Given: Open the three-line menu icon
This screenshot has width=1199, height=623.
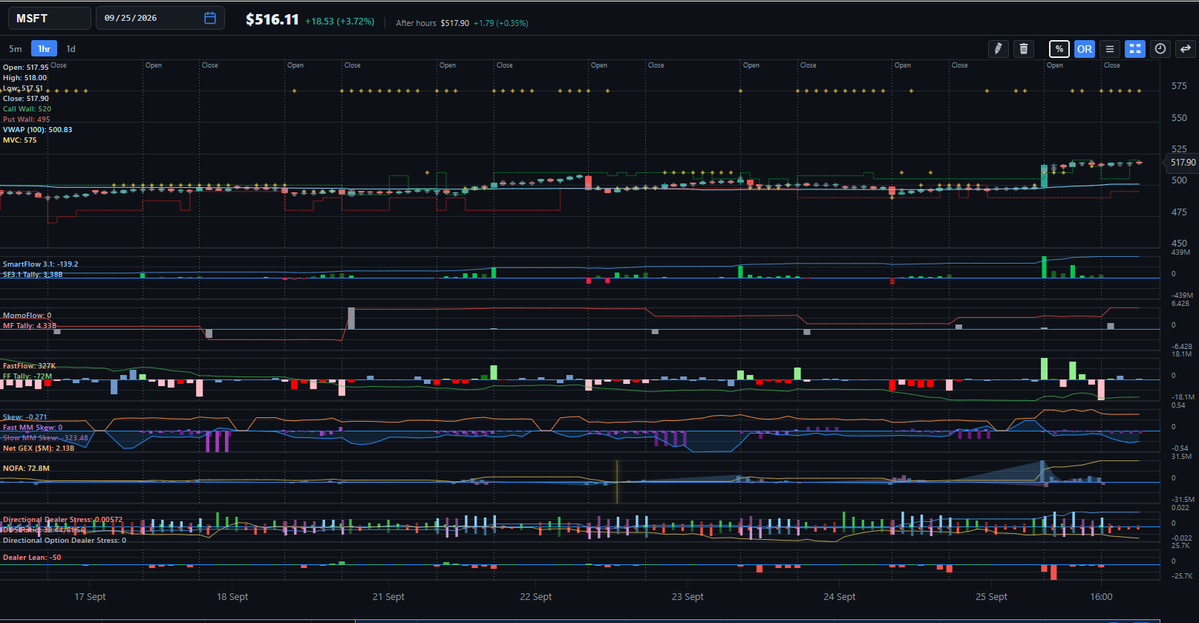Looking at the screenshot, I should pyautogui.click(x=1110, y=49).
